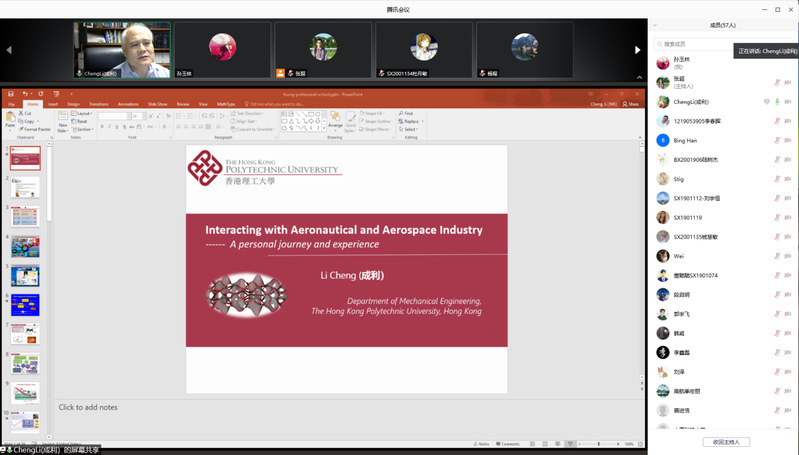The image size is (799, 455).
Task: Click the Paste icon in Clipboard group
Action: (x=10, y=118)
